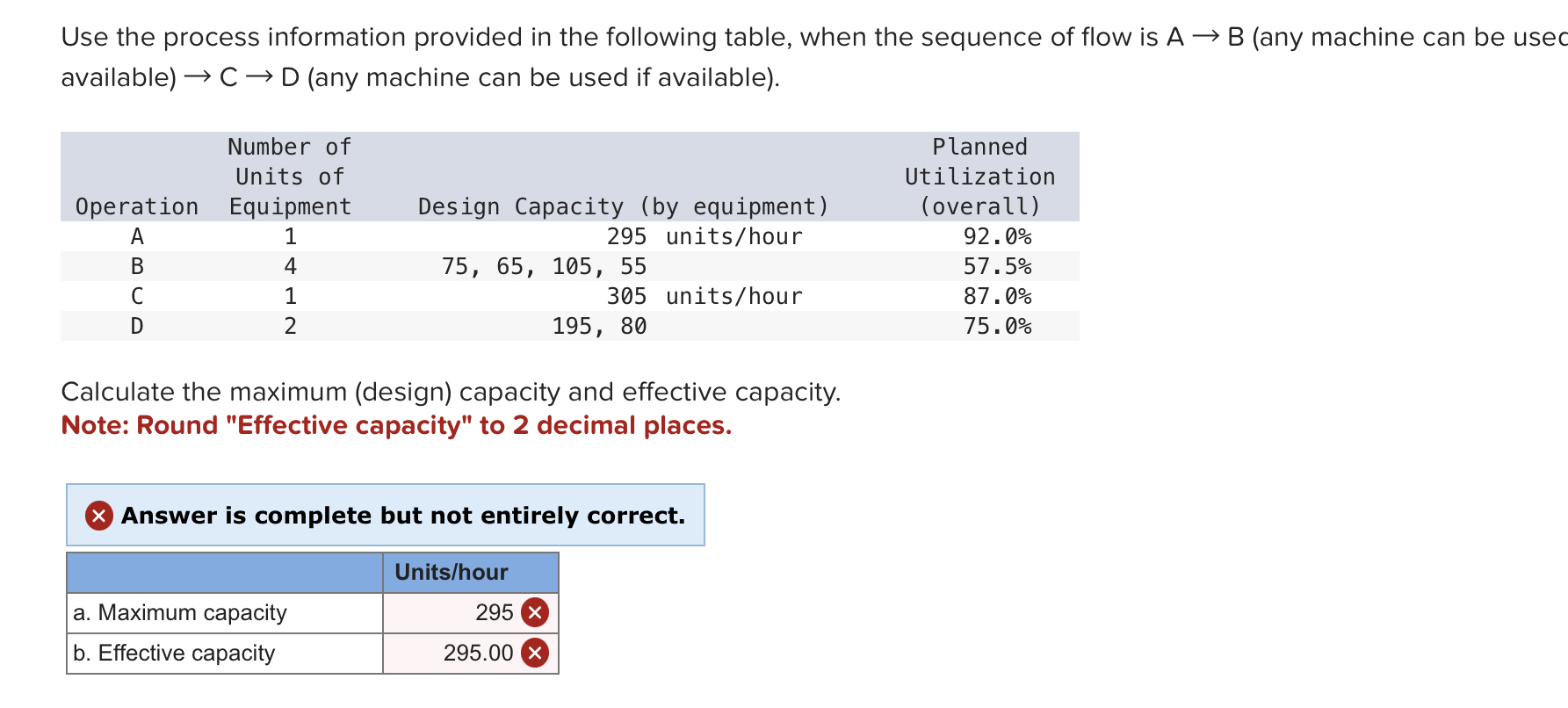Click the 92.0% utilization value
The height and width of the screenshot is (708, 1568).
(x=999, y=235)
